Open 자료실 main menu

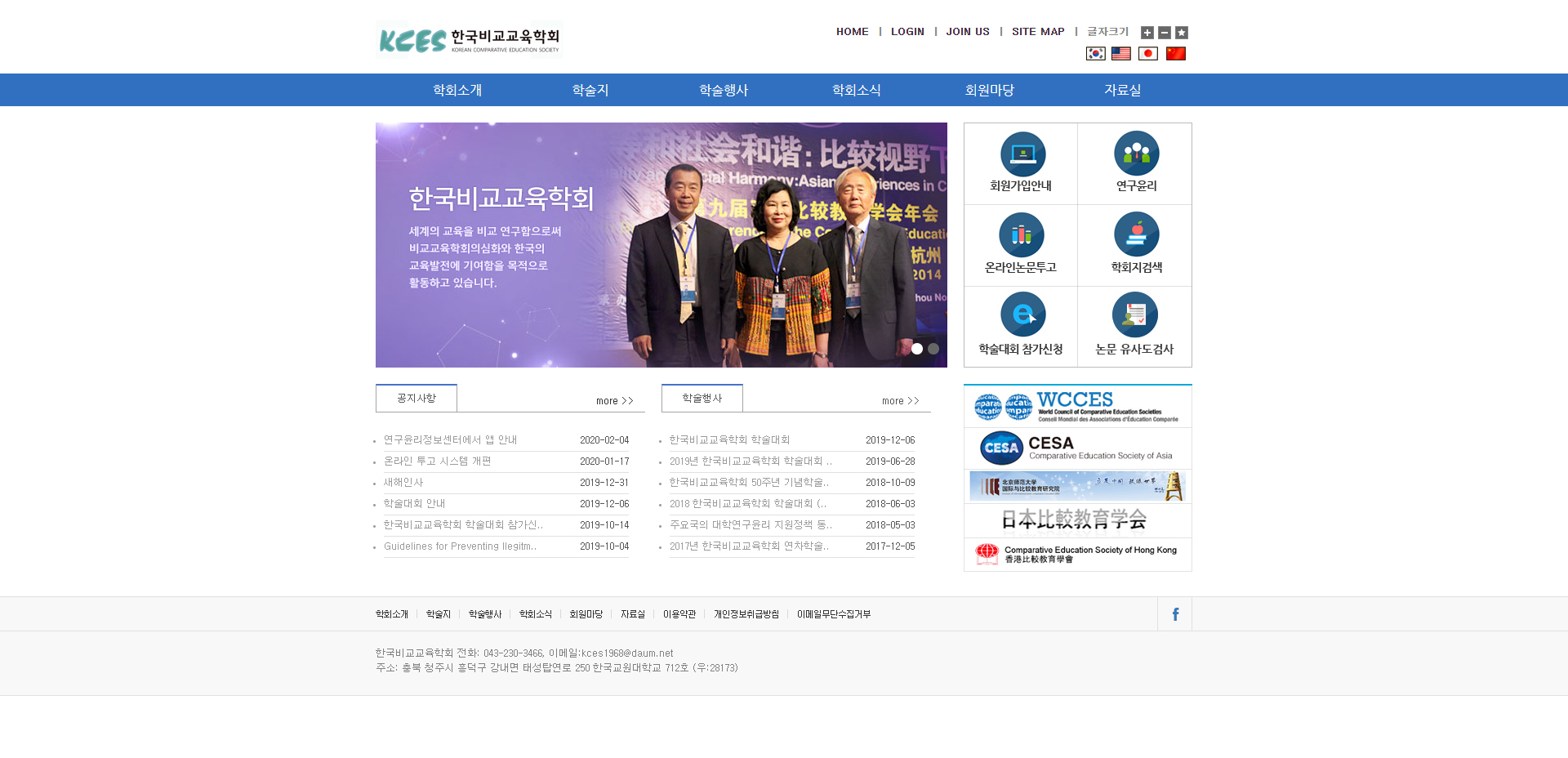click(1123, 90)
